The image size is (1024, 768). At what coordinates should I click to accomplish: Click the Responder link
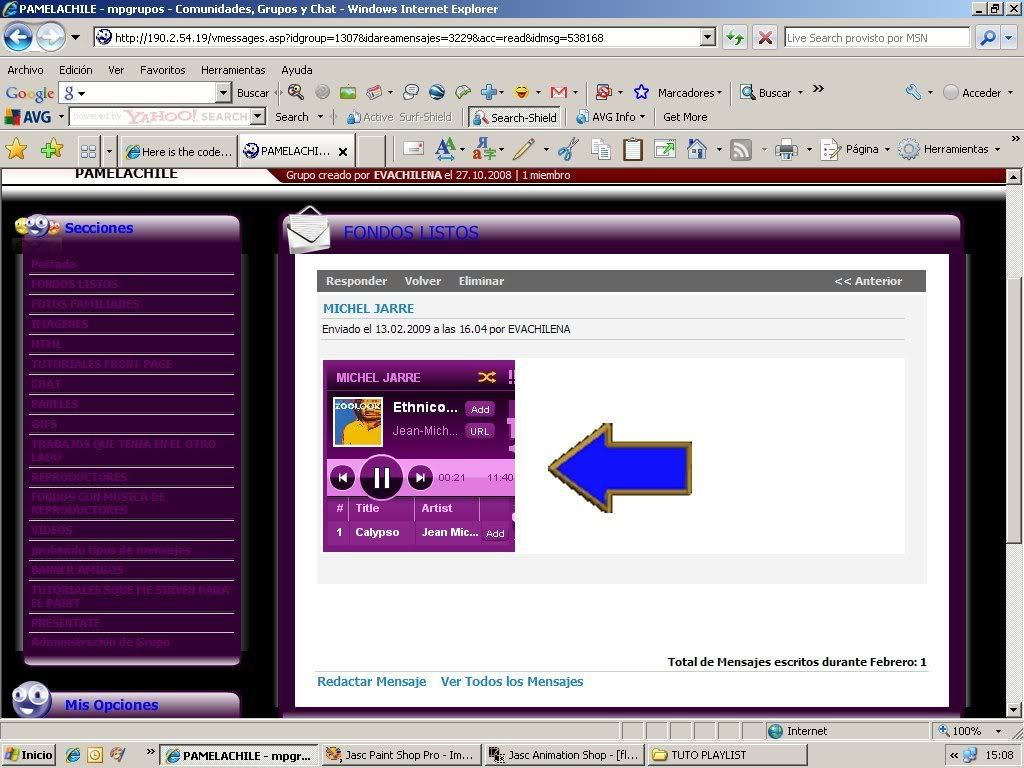tap(357, 281)
